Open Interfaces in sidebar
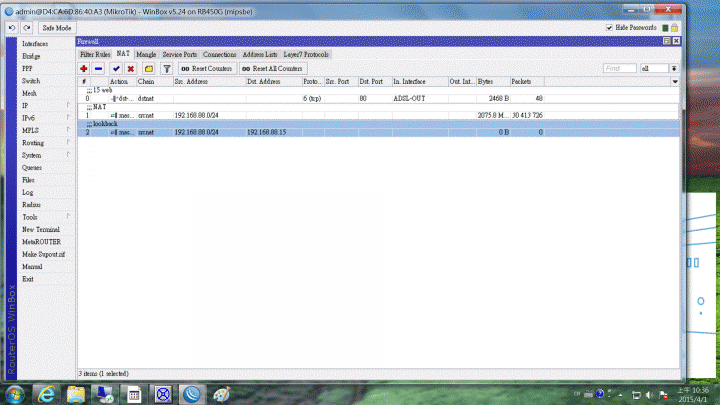This screenshot has width=720, height=405. (x=35, y=44)
